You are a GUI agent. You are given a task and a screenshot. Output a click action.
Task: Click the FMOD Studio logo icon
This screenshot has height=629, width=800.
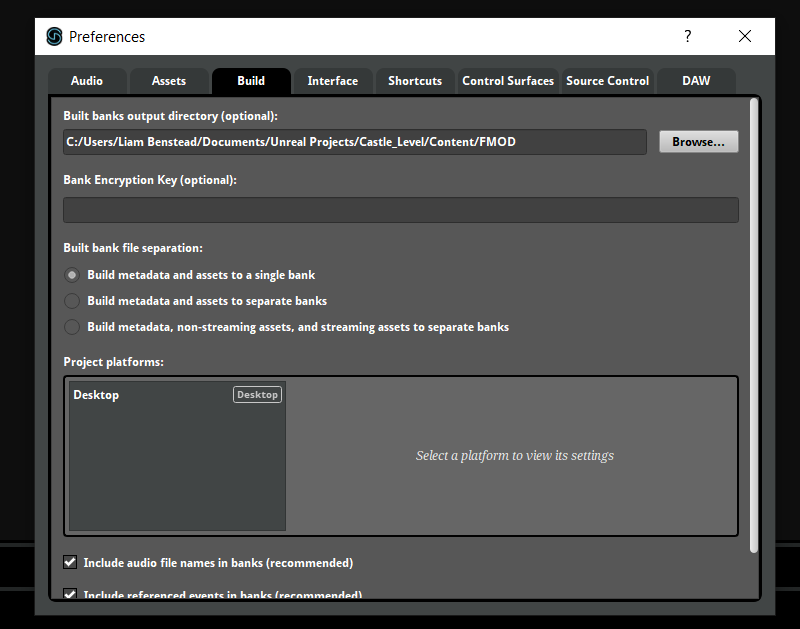[54, 37]
